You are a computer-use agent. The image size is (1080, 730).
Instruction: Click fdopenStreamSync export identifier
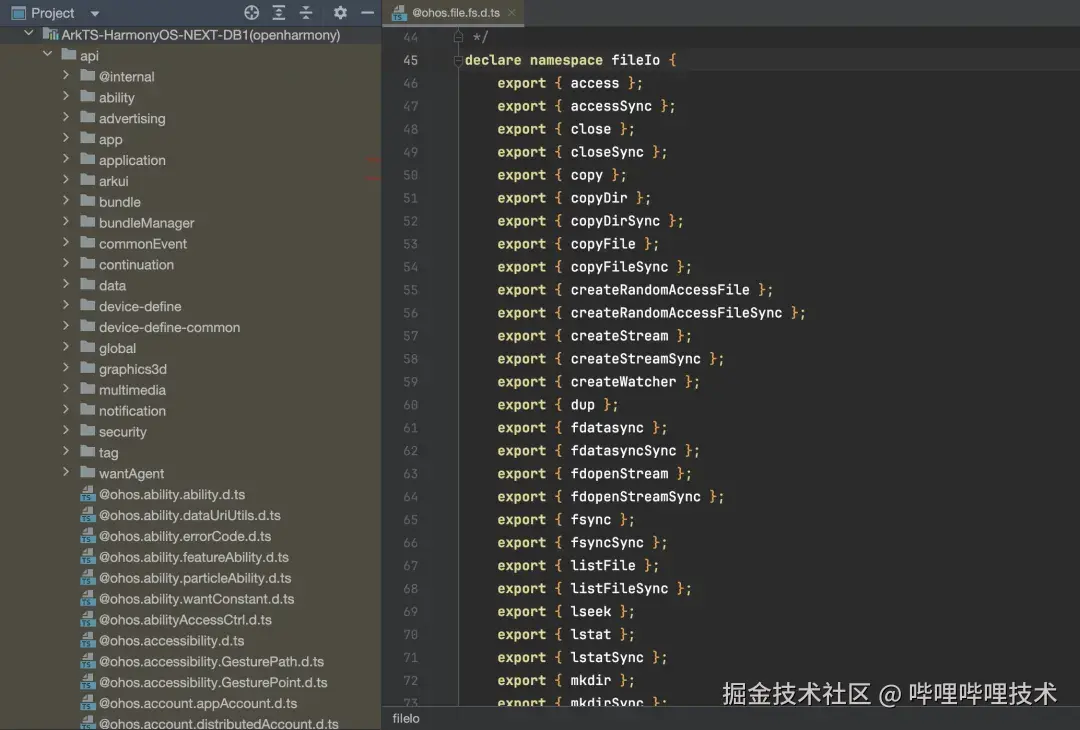coord(635,497)
